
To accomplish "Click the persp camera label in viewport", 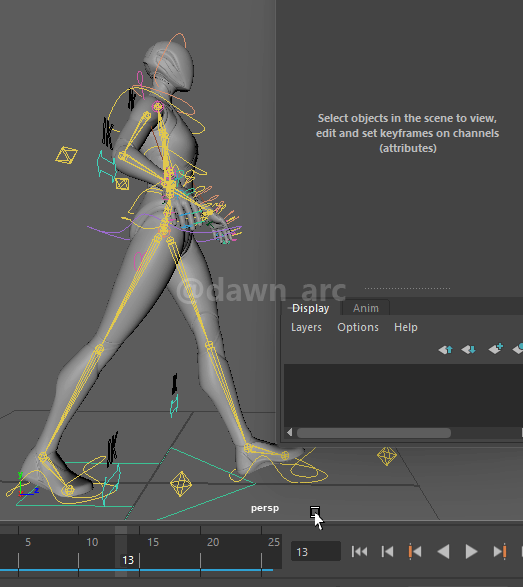I will tap(265, 508).
